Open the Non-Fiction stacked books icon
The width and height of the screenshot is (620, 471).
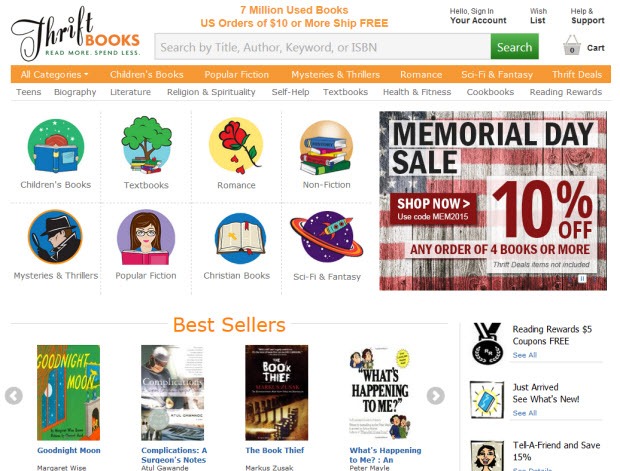(x=326, y=148)
